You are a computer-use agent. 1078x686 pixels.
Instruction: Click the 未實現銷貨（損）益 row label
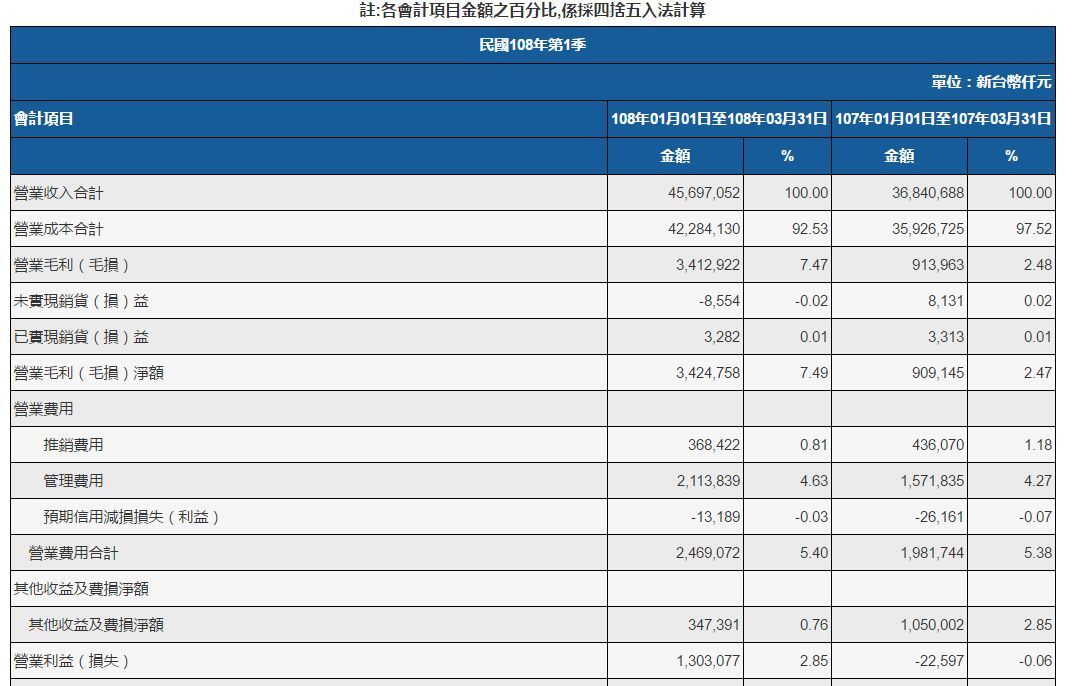pyautogui.click(x=81, y=301)
